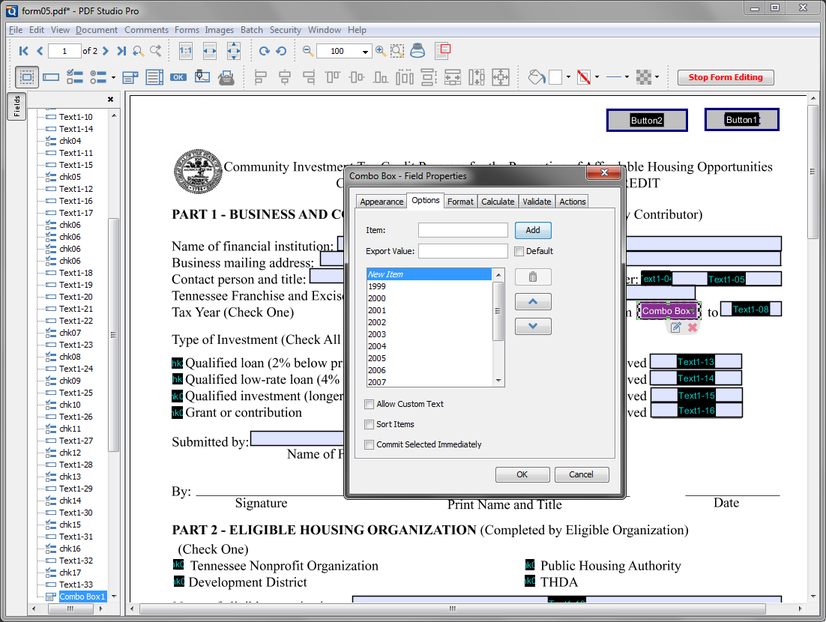Image resolution: width=826 pixels, height=622 pixels.
Task: Enable Sort Items option
Action: 369,424
